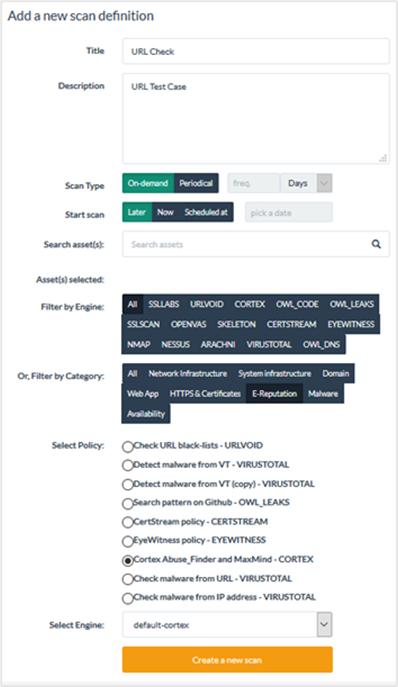The height and width of the screenshot is (687, 398).
Task: Click the freq. input box
Action: coord(253,183)
